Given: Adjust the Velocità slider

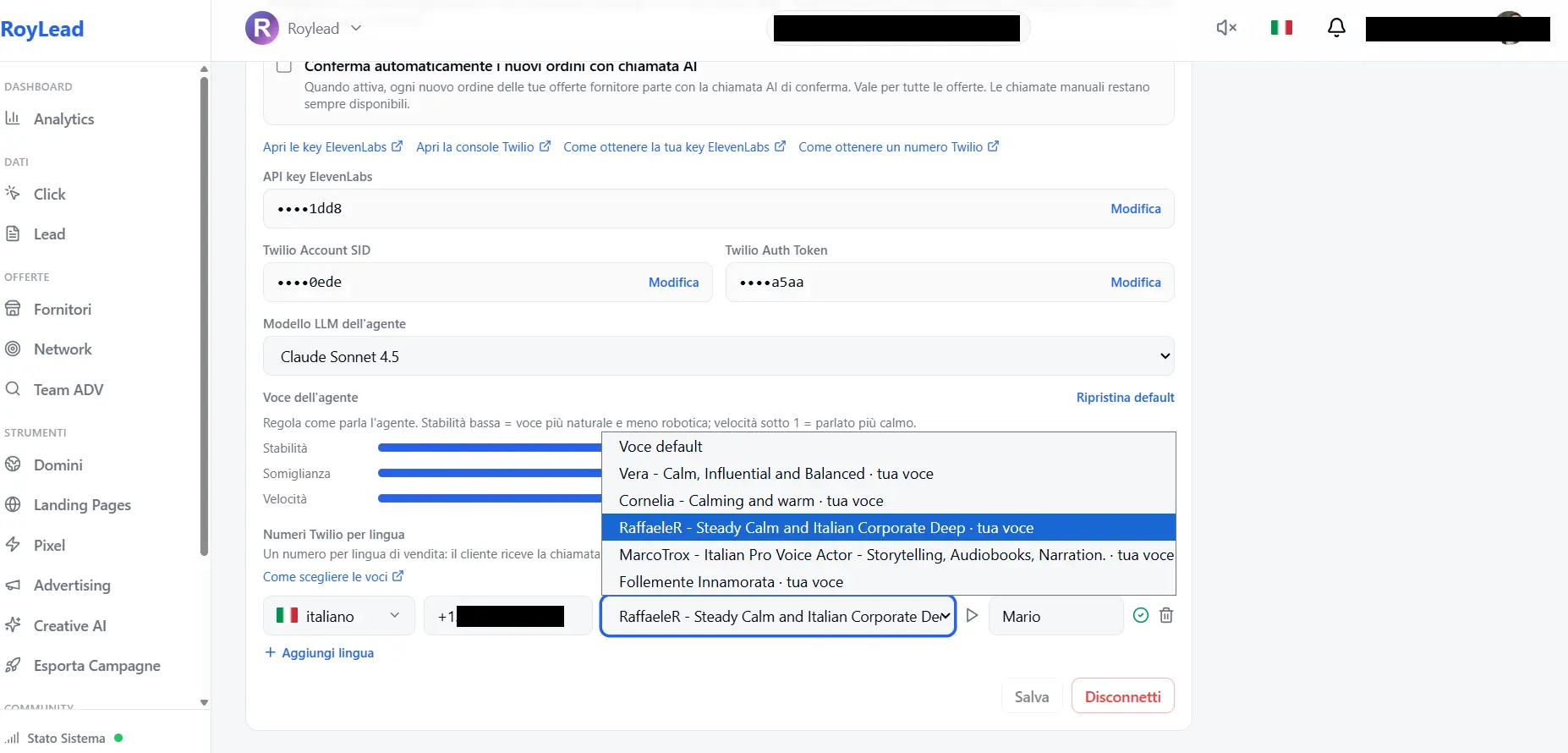Looking at the screenshot, I should 490,498.
